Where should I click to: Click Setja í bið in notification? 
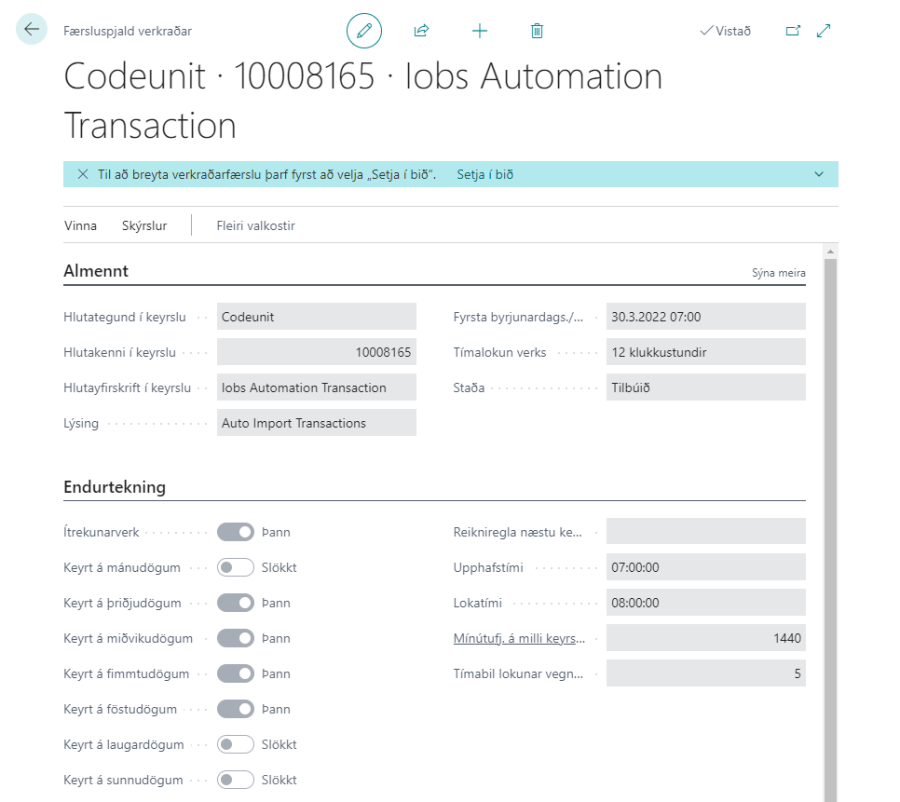(485, 175)
